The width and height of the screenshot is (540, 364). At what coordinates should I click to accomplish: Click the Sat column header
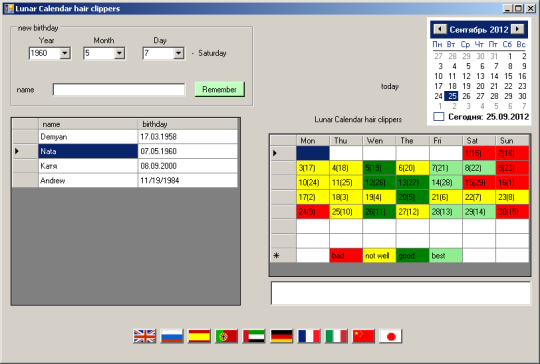click(x=479, y=141)
